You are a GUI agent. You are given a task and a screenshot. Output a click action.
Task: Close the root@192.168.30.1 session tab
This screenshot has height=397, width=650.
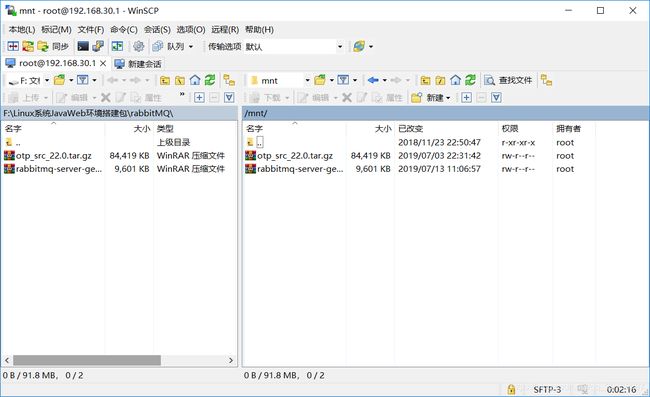[103, 63]
